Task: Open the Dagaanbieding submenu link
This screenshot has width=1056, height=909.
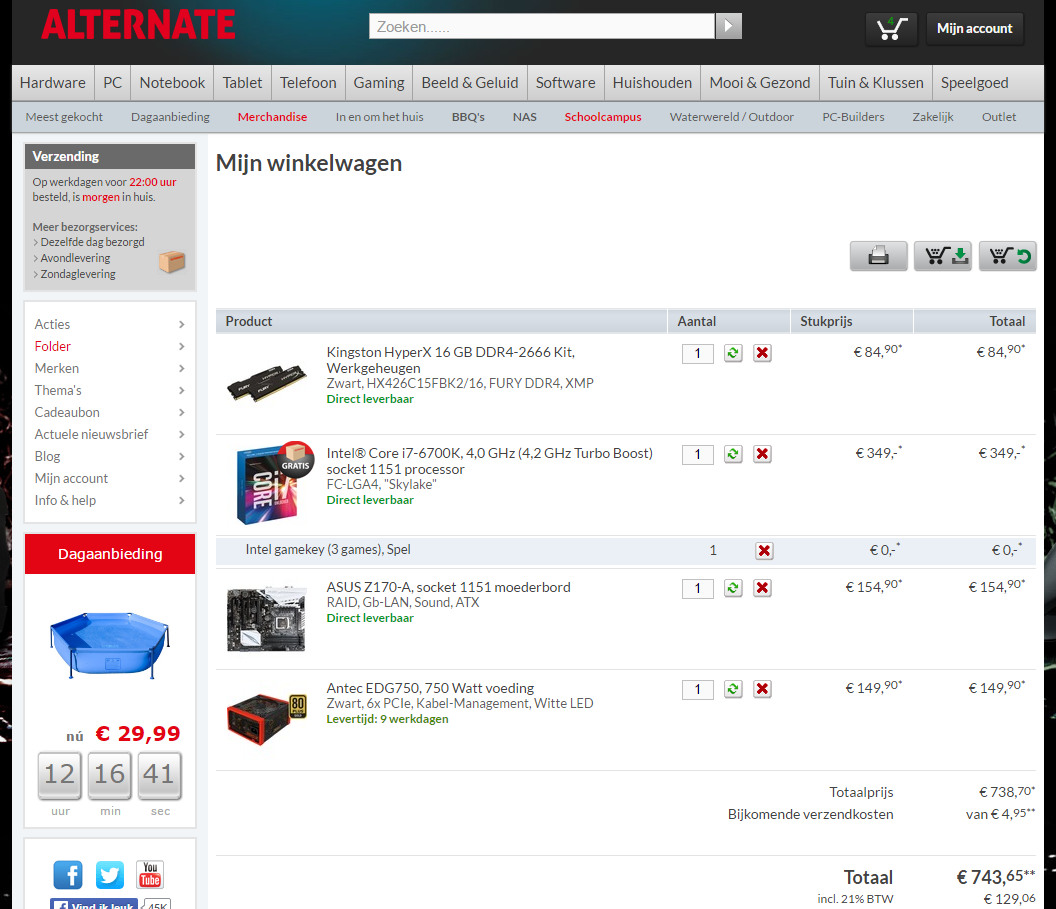Action: tap(170, 117)
